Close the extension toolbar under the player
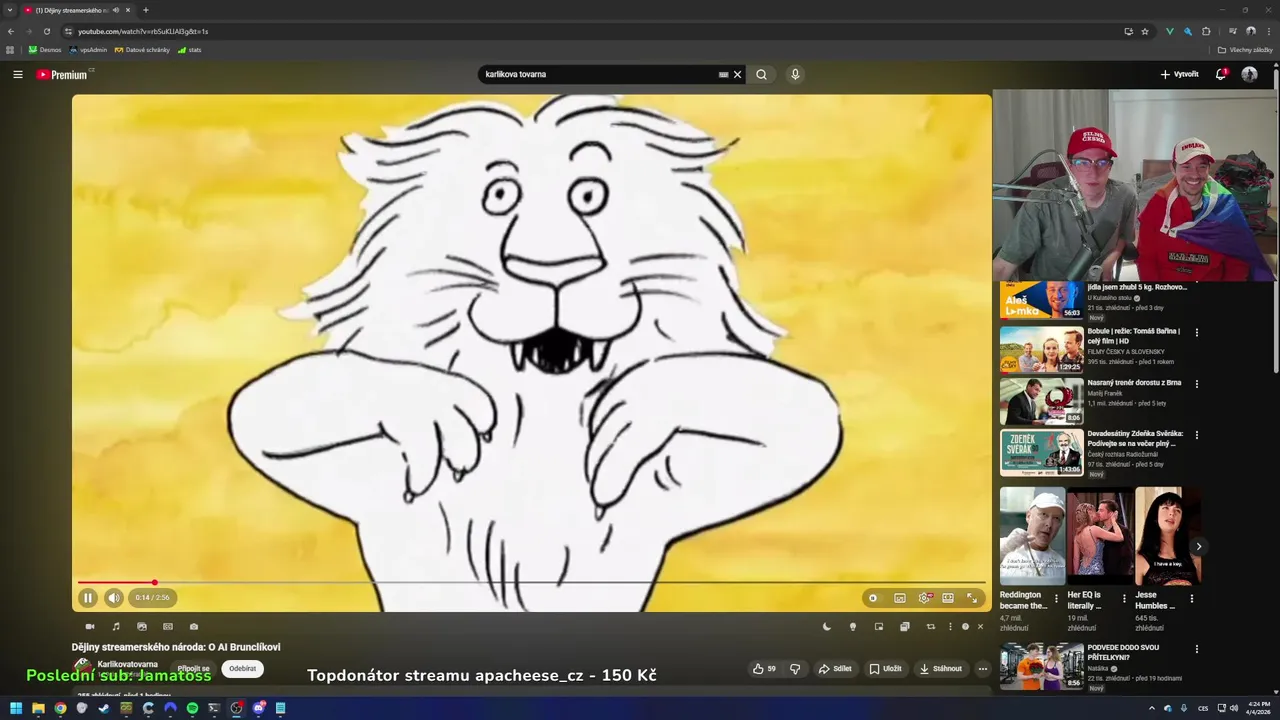Screen dimensions: 1280x720 (980, 627)
